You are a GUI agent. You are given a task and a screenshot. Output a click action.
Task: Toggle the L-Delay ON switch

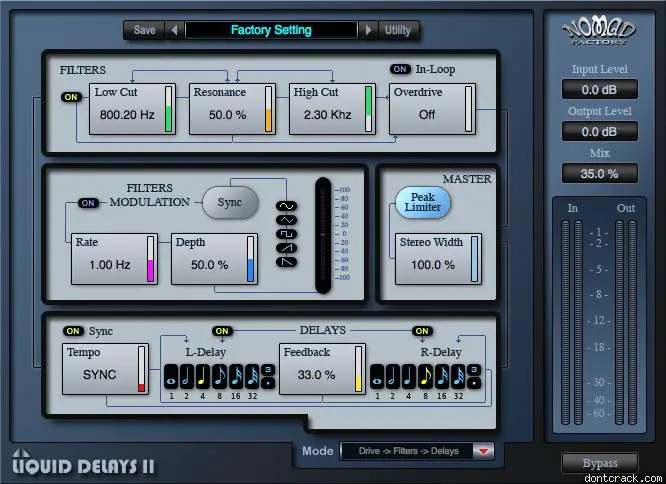222,331
